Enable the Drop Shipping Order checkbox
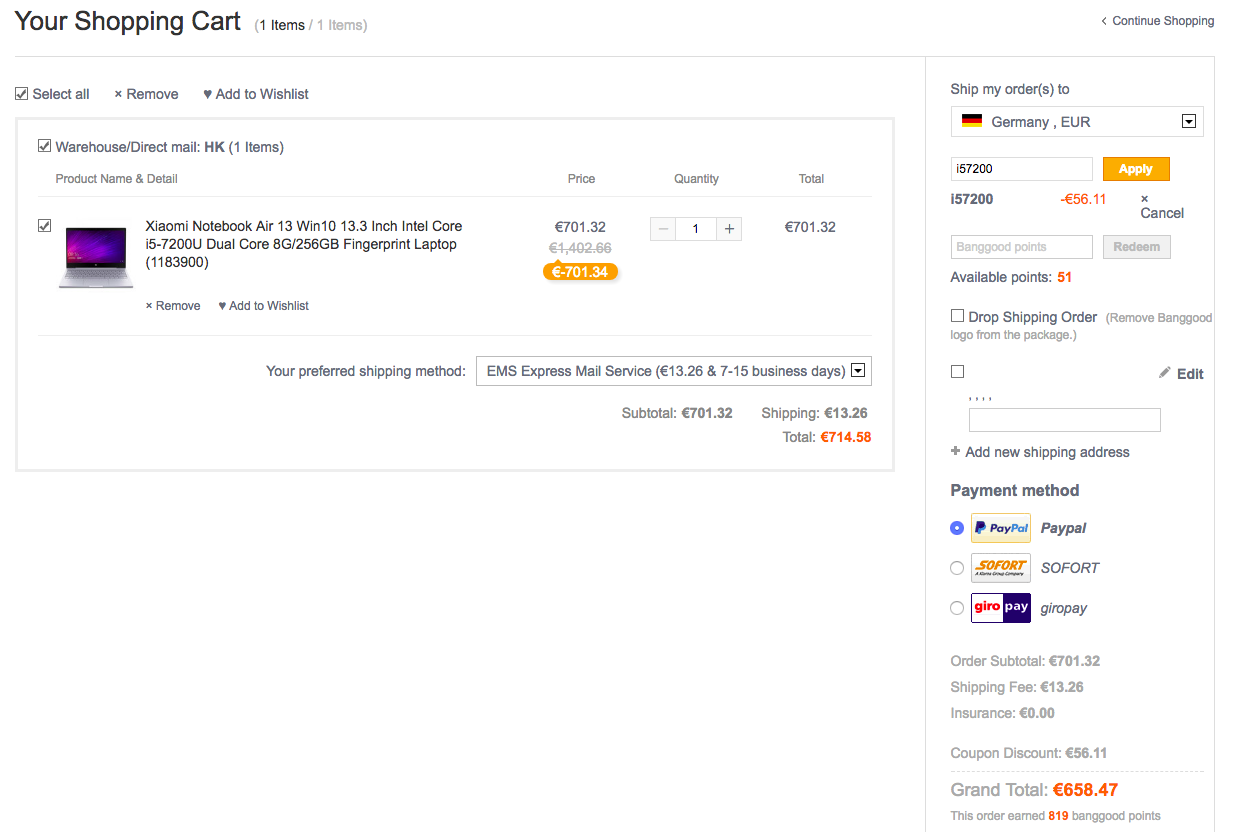 [x=957, y=316]
